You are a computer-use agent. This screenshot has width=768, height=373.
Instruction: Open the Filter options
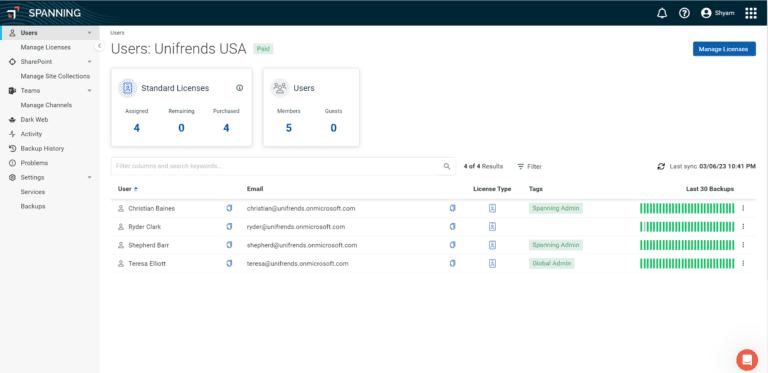coord(529,166)
